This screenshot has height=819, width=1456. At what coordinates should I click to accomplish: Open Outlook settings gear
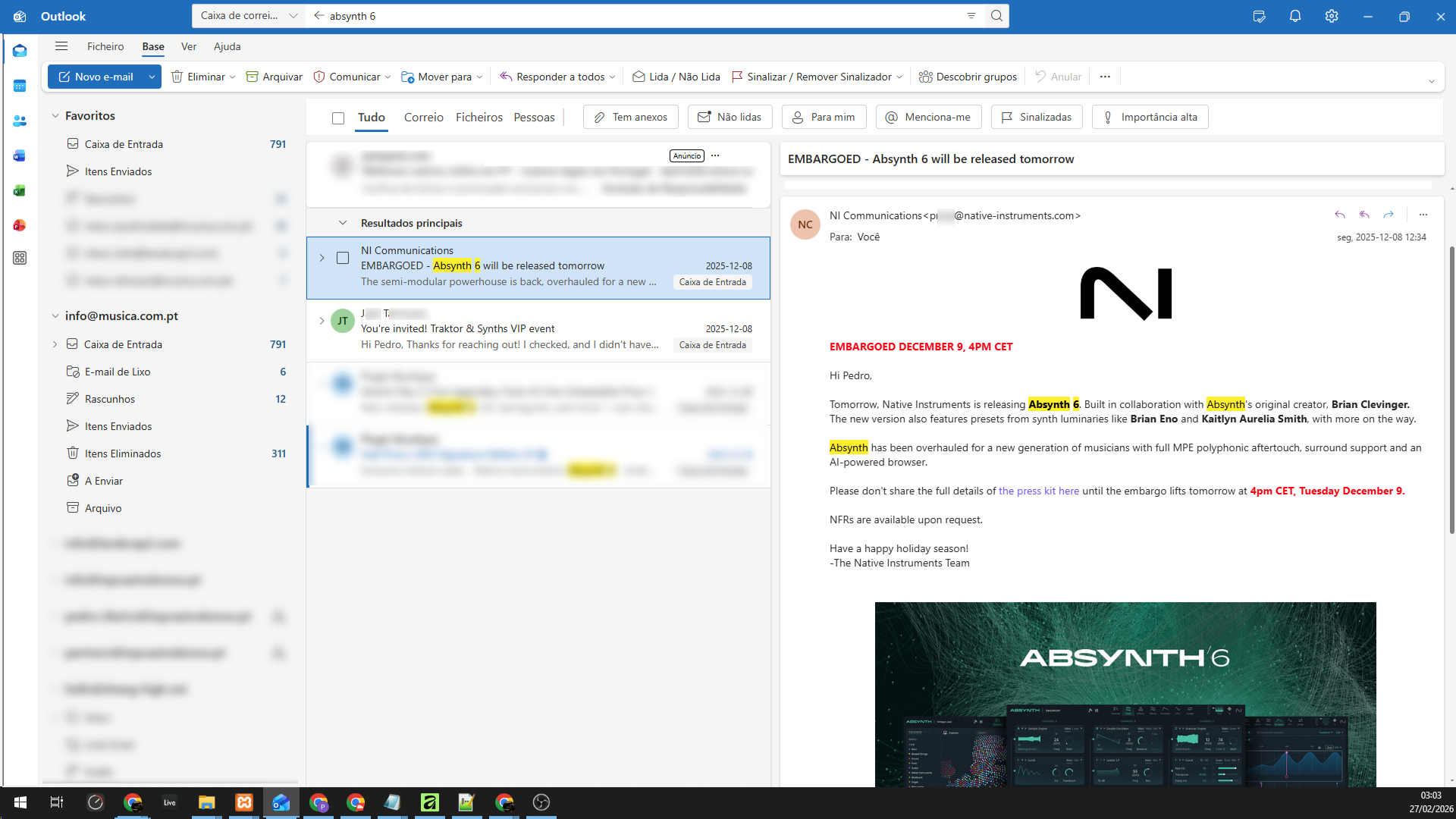[x=1332, y=17]
